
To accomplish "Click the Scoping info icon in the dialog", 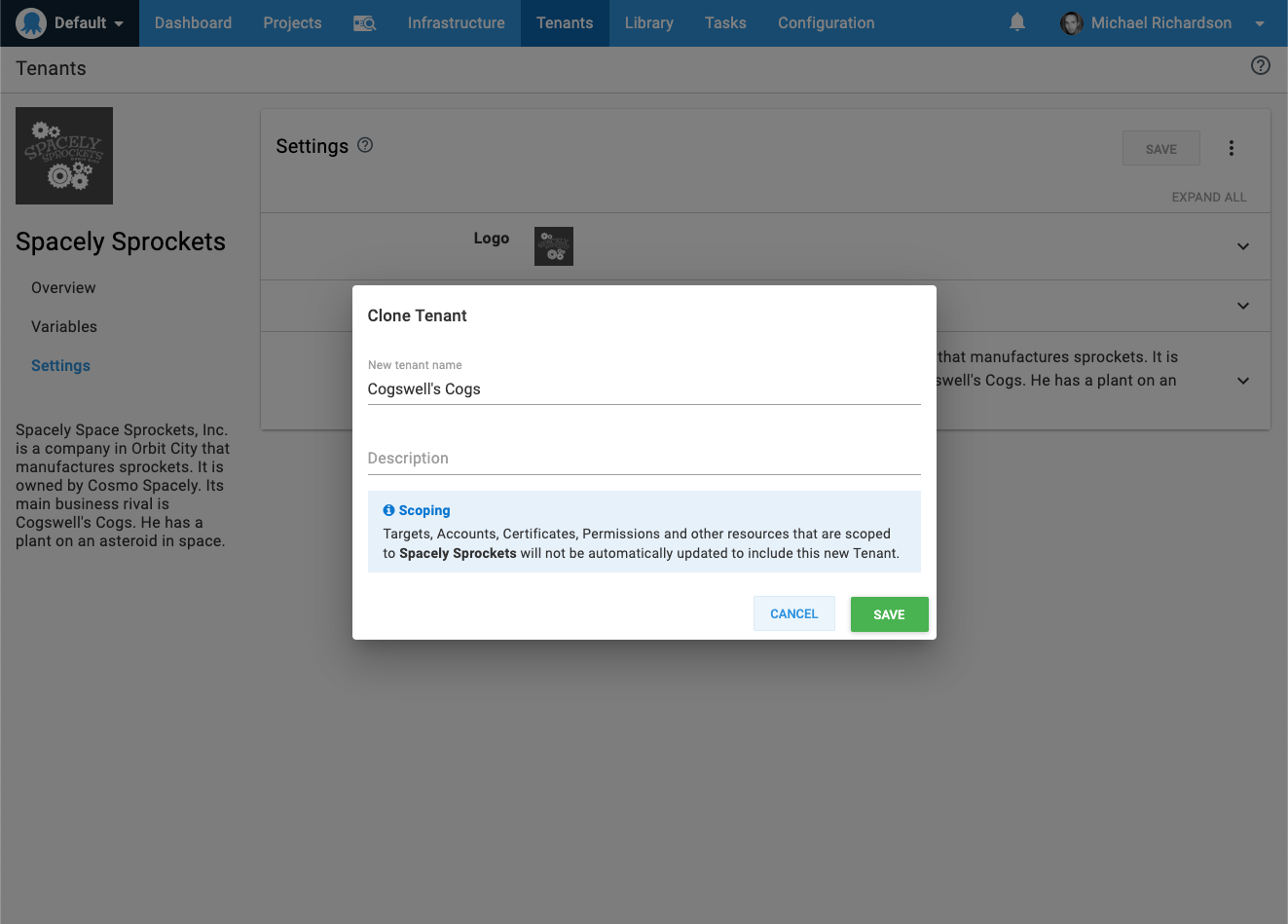I will 387,509.
